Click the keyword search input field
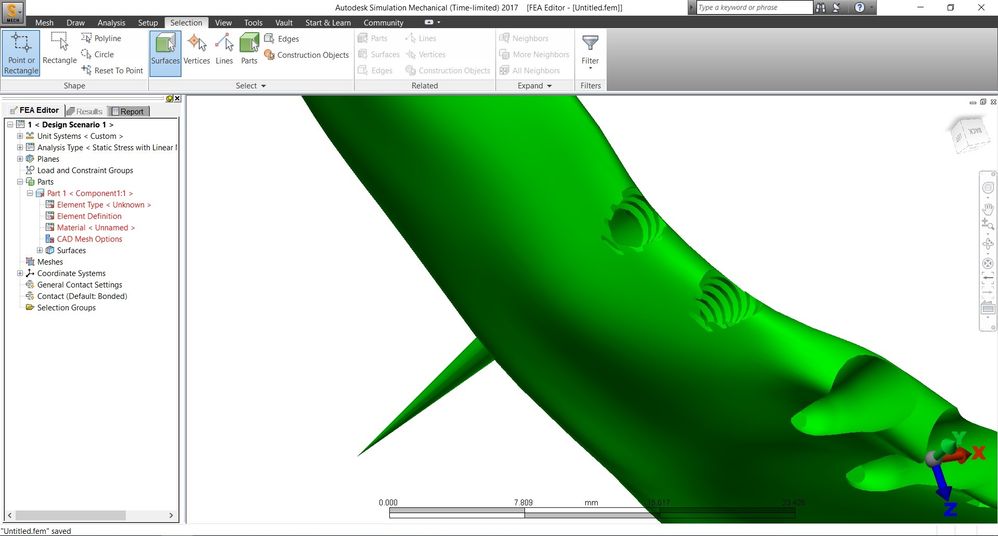The width and height of the screenshot is (998, 536). point(754,8)
